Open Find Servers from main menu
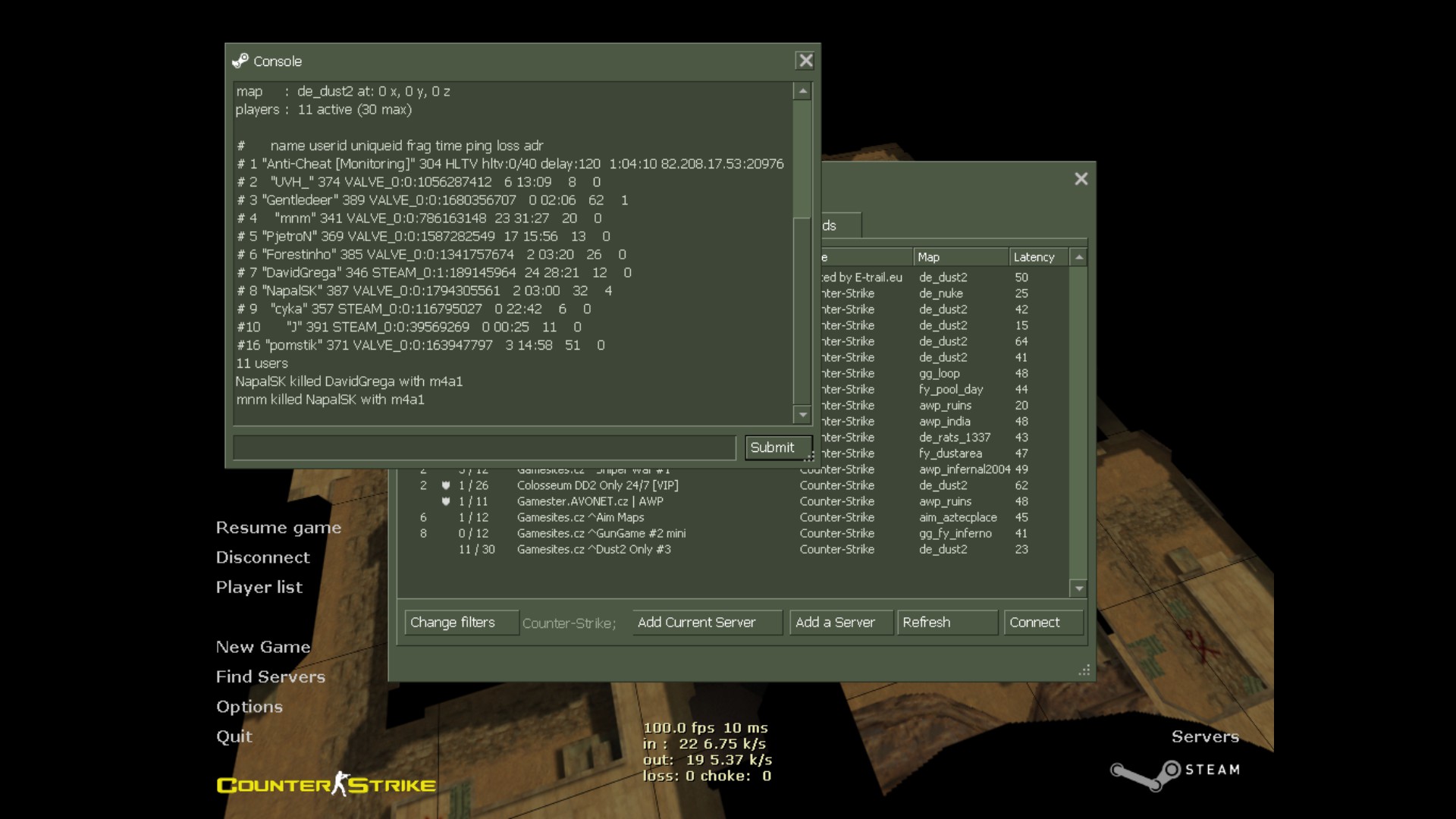 pos(270,676)
